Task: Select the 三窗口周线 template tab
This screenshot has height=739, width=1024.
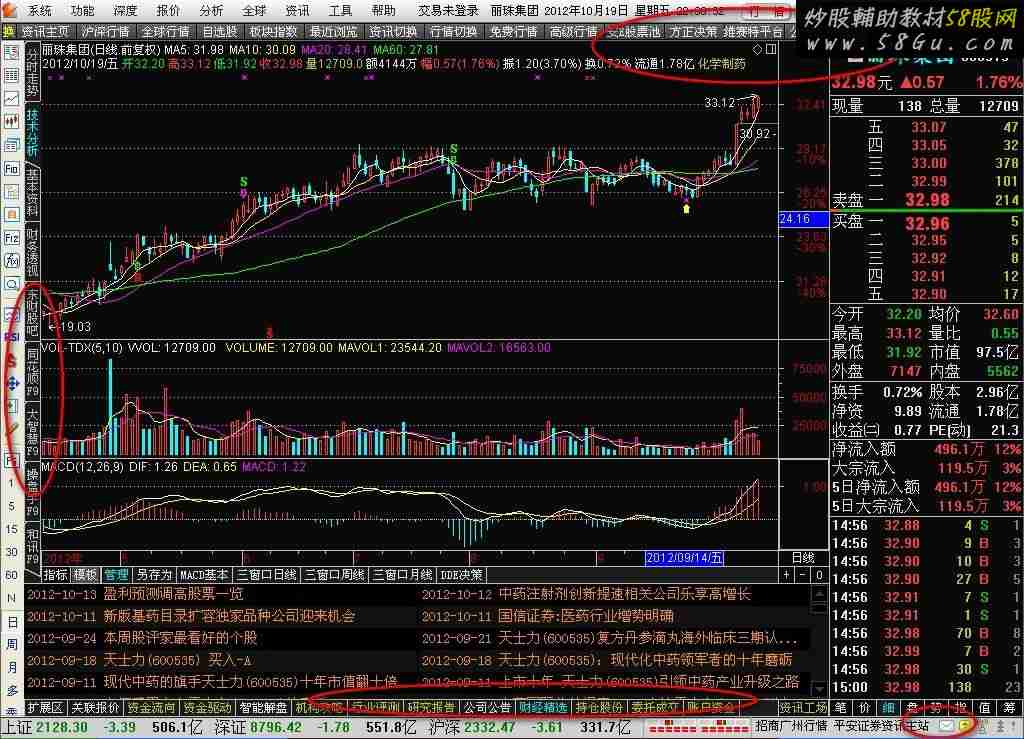Action: [x=334, y=575]
